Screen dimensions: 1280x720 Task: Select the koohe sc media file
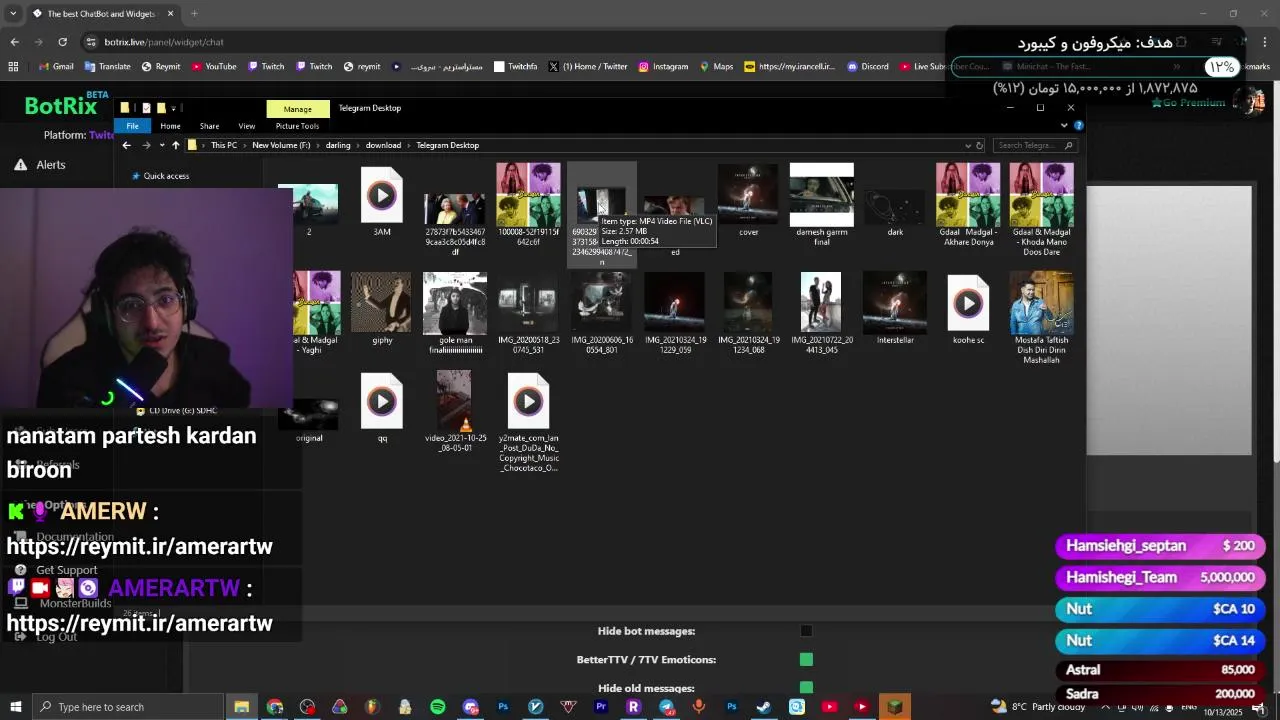[x=968, y=310]
